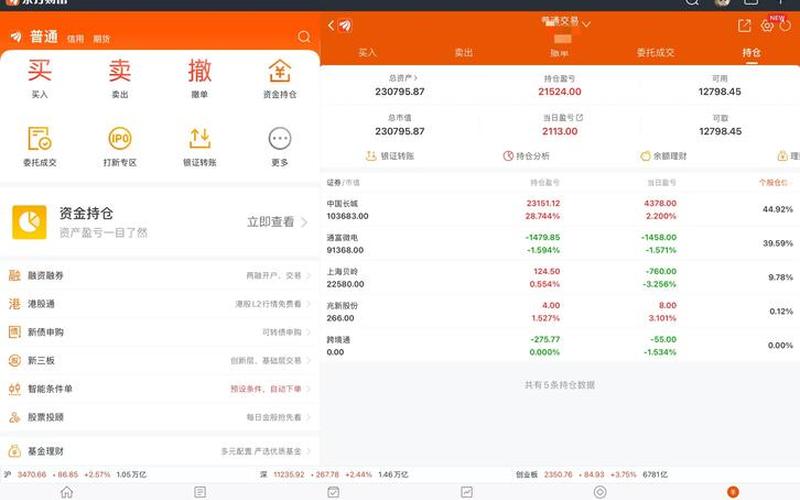Image resolution: width=800 pixels, height=500 pixels.
Task: Click the 融 icon beside 融资融券
Action: (14, 276)
